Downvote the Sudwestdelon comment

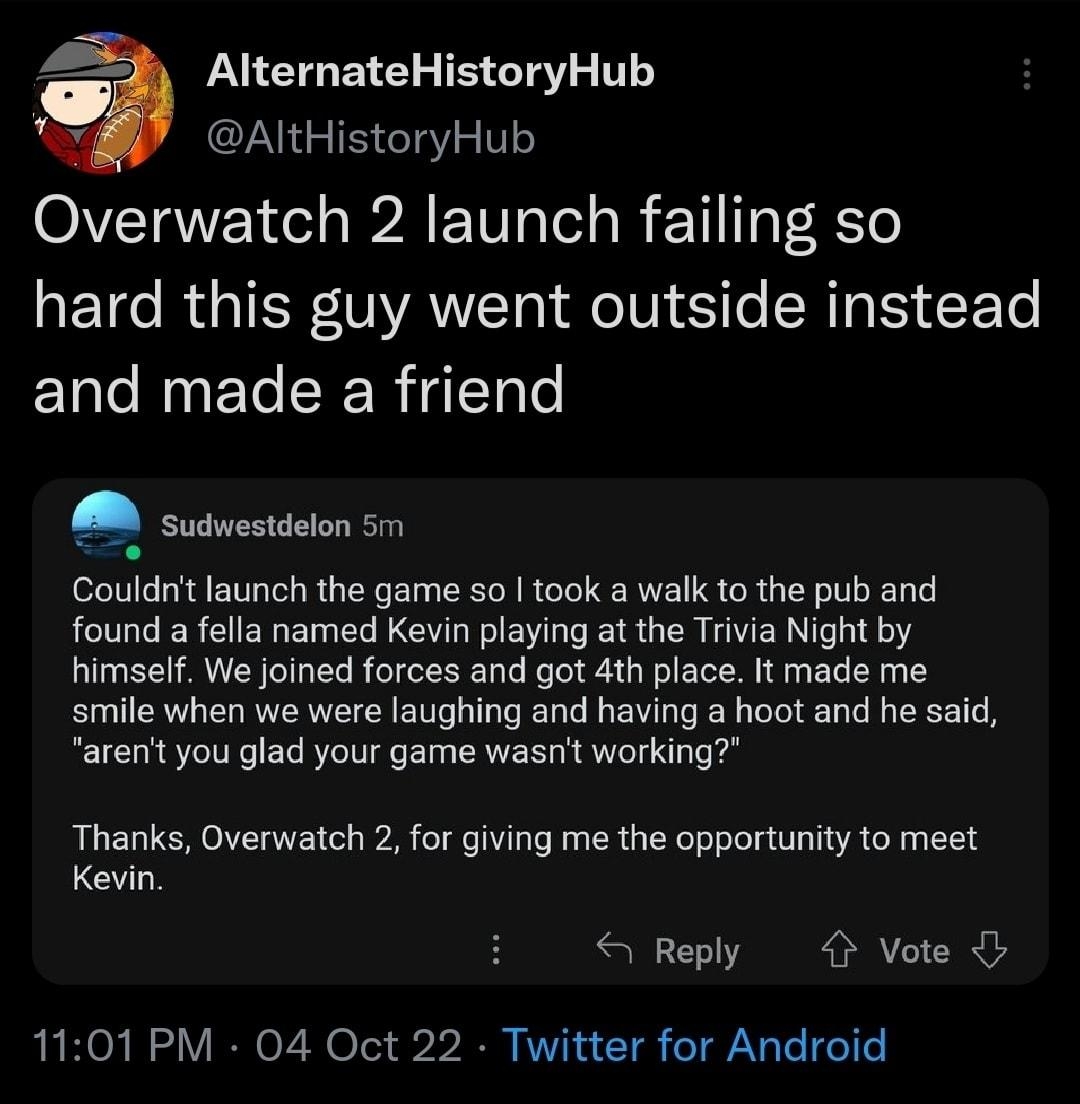989,949
